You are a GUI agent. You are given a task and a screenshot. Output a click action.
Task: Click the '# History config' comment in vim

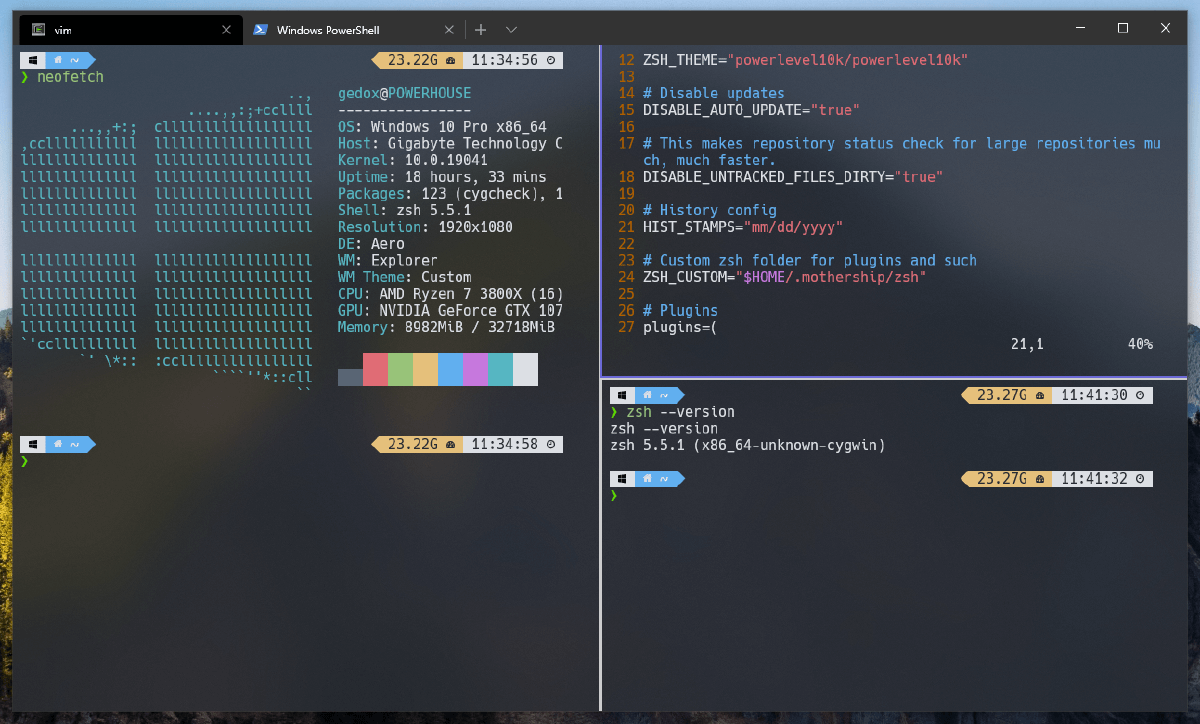[x=709, y=210]
